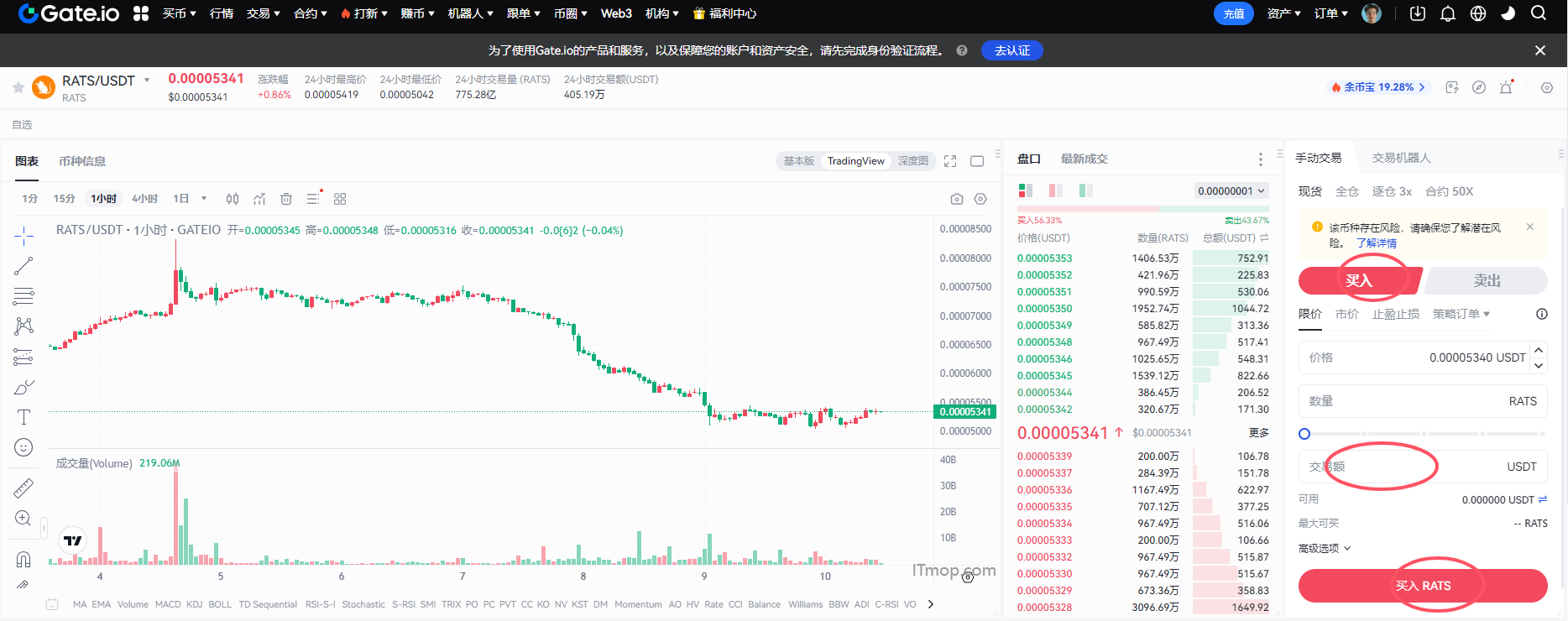Click the globe language icon
This screenshot has width=1568, height=621.
[x=1478, y=13]
